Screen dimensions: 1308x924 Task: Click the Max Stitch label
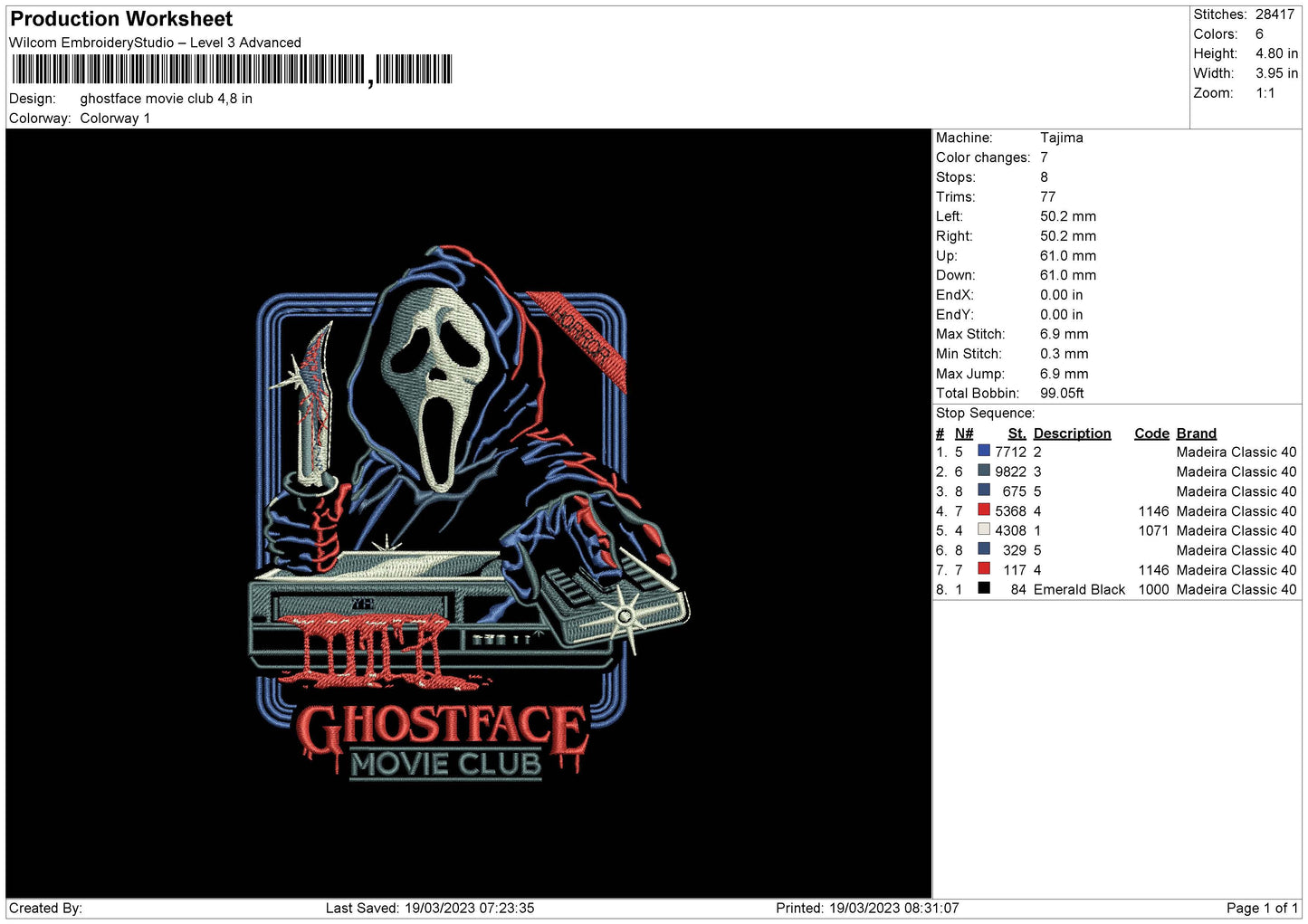(x=970, y=334)
